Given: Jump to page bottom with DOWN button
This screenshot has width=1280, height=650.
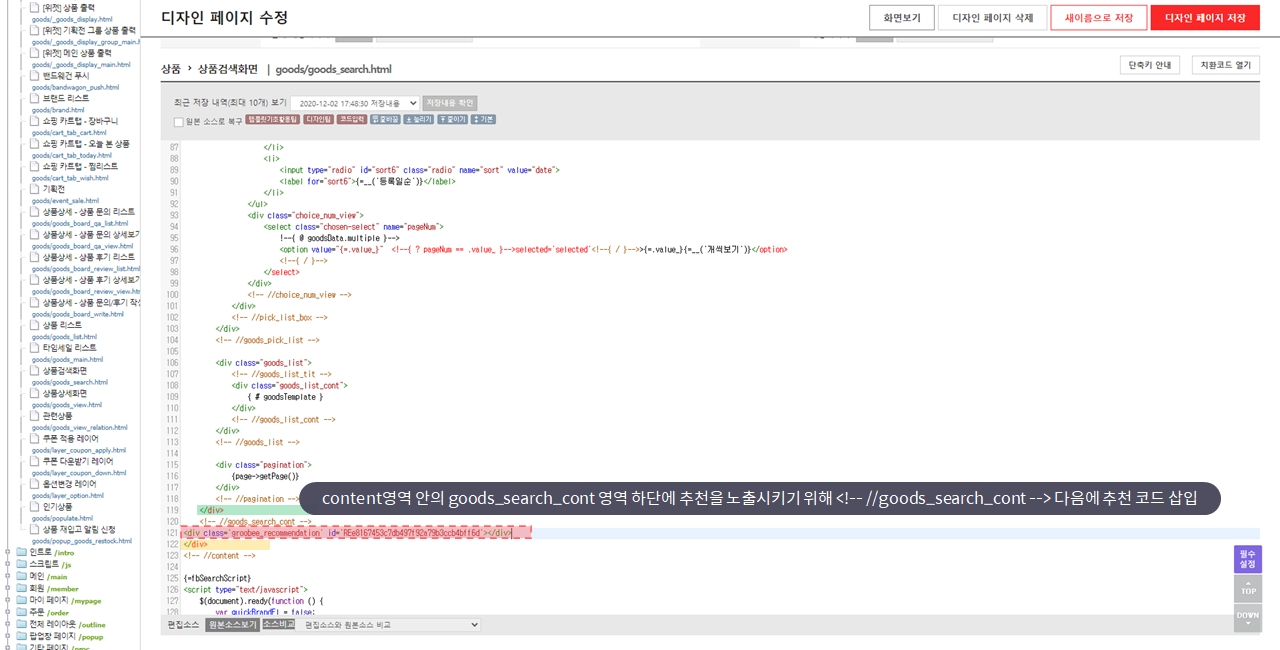Looking at the screenshot, I should (1248, 617).
